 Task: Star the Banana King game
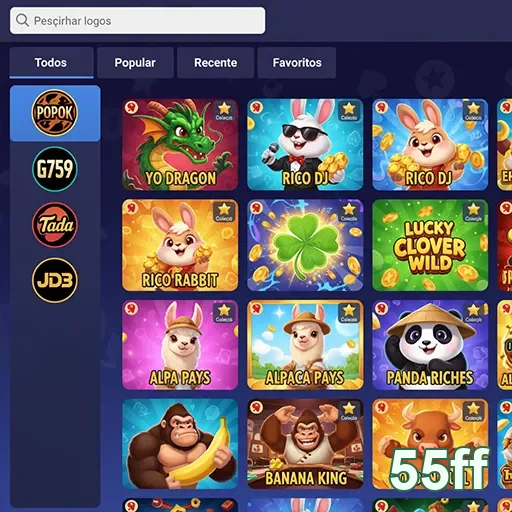tap(349, 411)
